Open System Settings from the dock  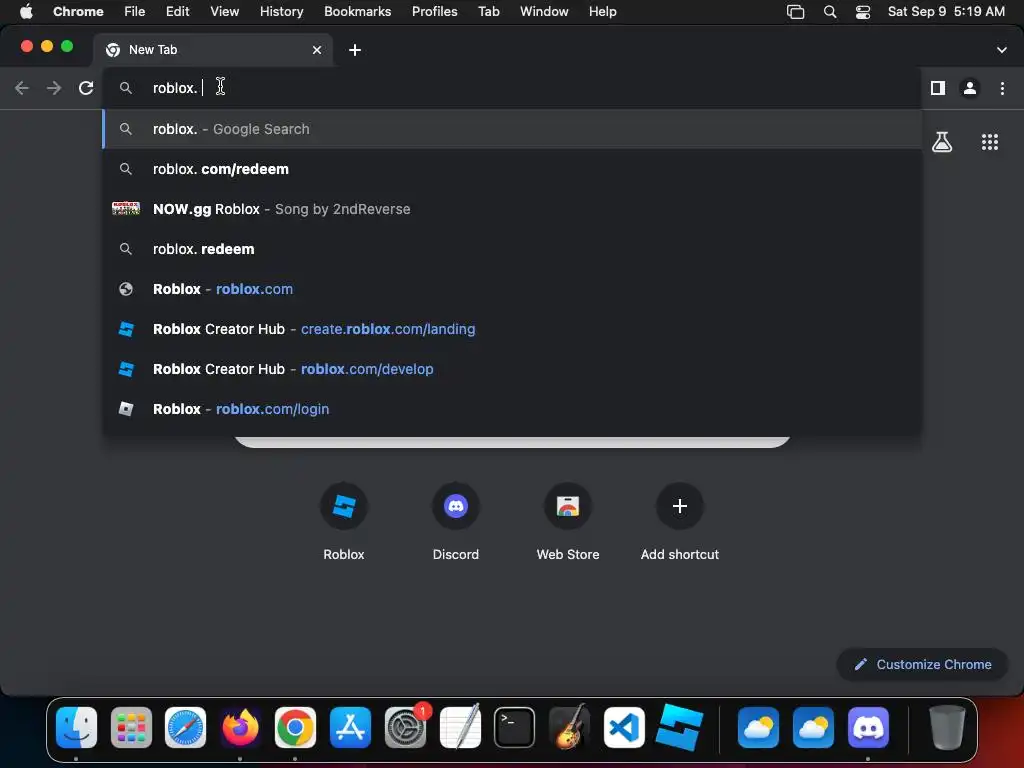tap(406, 728)
